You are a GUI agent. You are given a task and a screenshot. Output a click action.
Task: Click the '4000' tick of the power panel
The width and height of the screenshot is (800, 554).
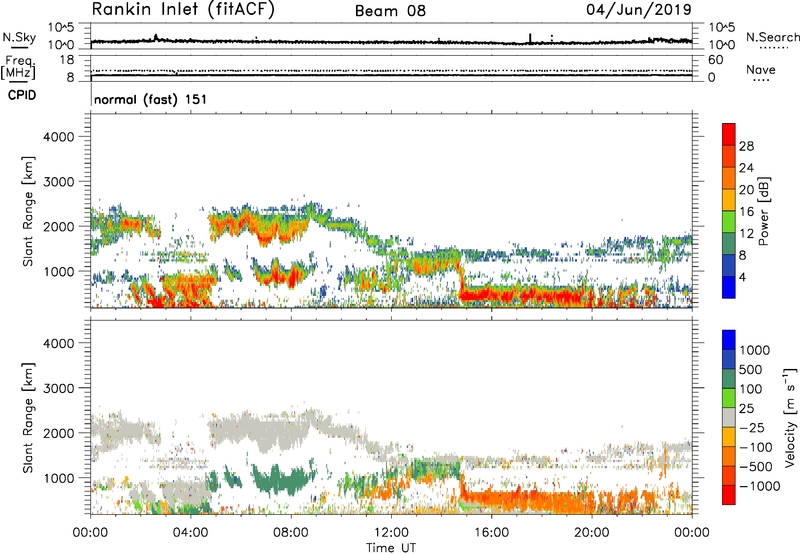pyautogui.click(x=59, y=137)
